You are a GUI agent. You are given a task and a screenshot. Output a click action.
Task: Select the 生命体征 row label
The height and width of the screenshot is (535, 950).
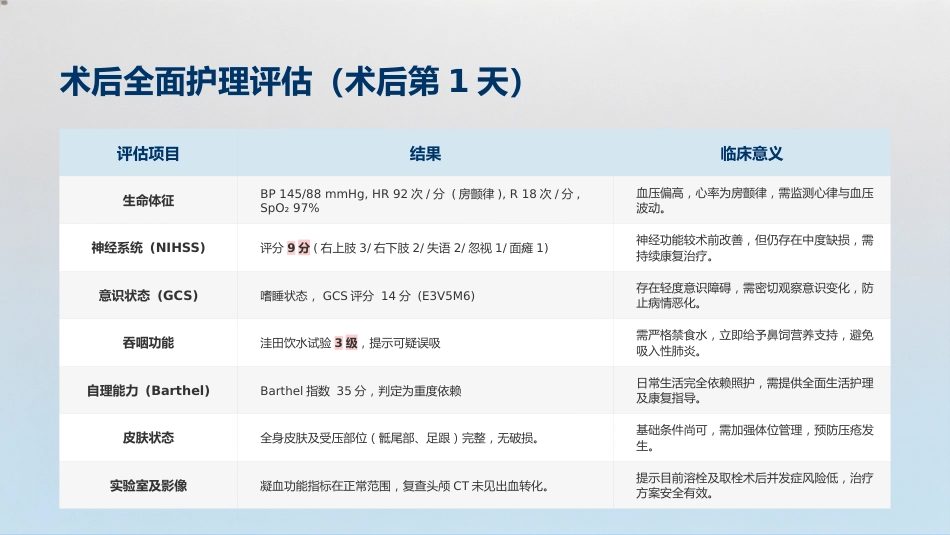[x=148, y=201]
